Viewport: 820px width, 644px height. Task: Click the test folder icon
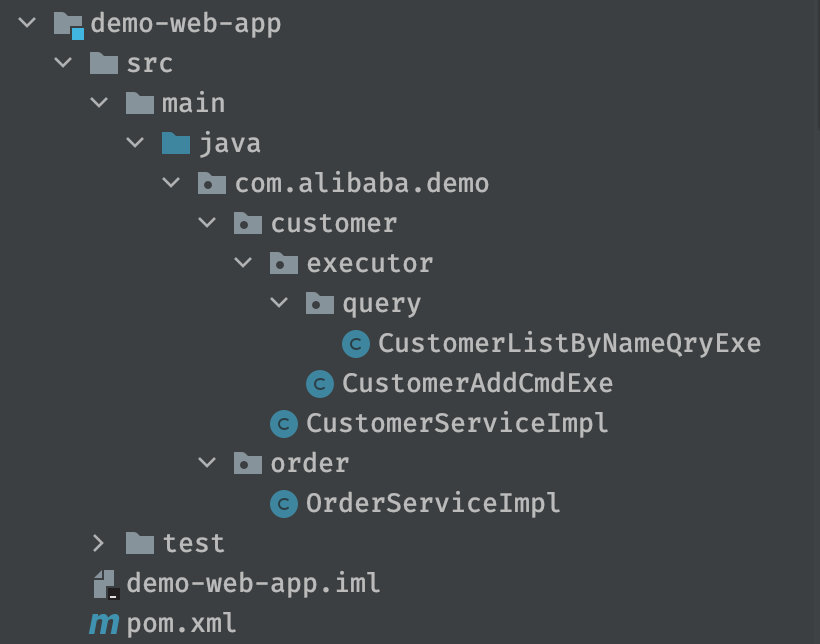click(x=140, y=543)
